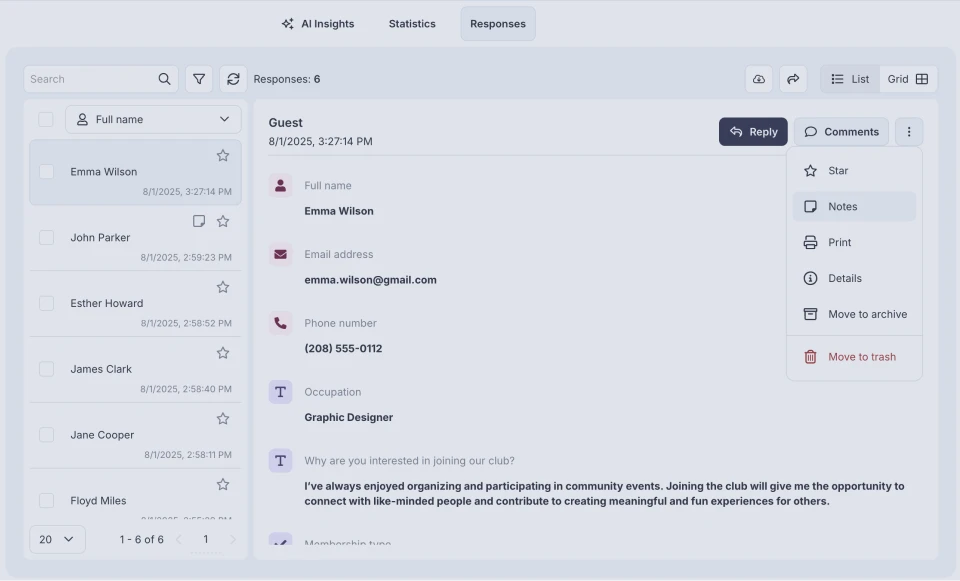Image resolution: width=960 pixels, height=581 pixels.
Task: Open the Comments panel
Action: 841,131
